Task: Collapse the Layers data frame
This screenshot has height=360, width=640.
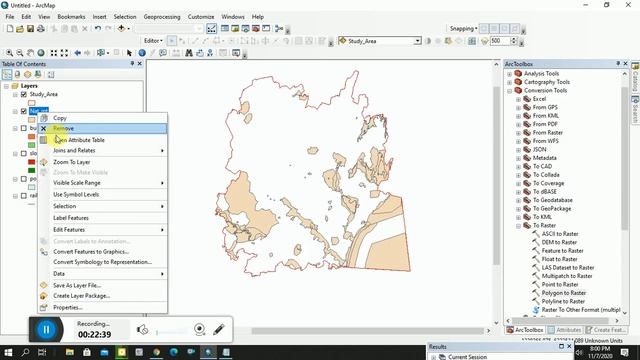Action: 7,86
